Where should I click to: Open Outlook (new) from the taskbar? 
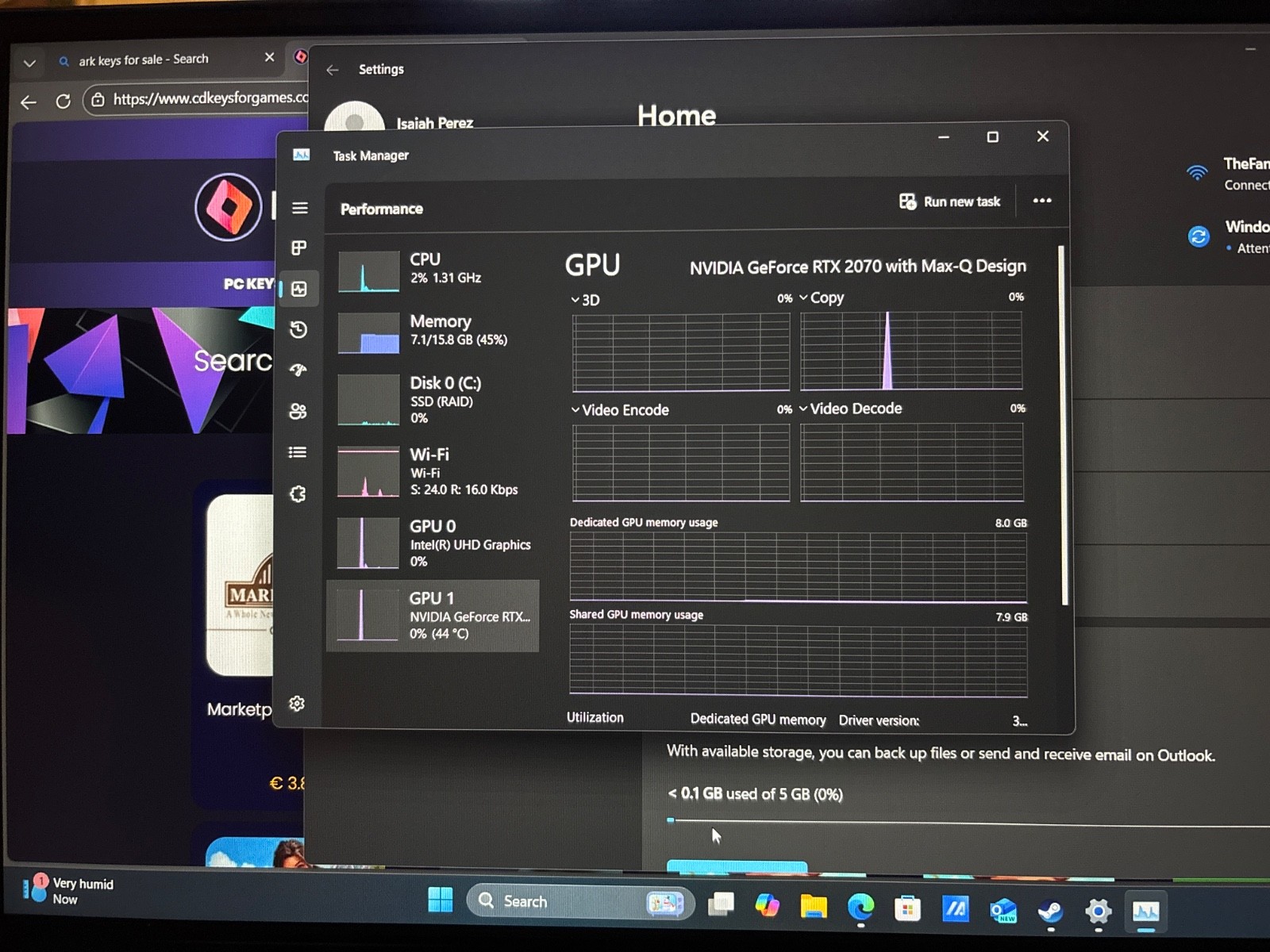tap(1003, 910)
